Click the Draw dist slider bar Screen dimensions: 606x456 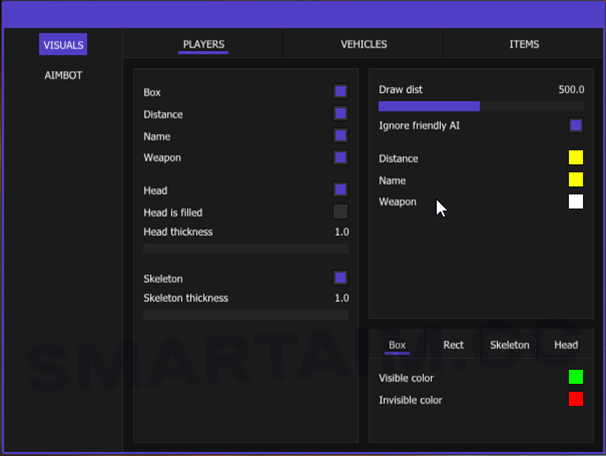click(481, 106)
